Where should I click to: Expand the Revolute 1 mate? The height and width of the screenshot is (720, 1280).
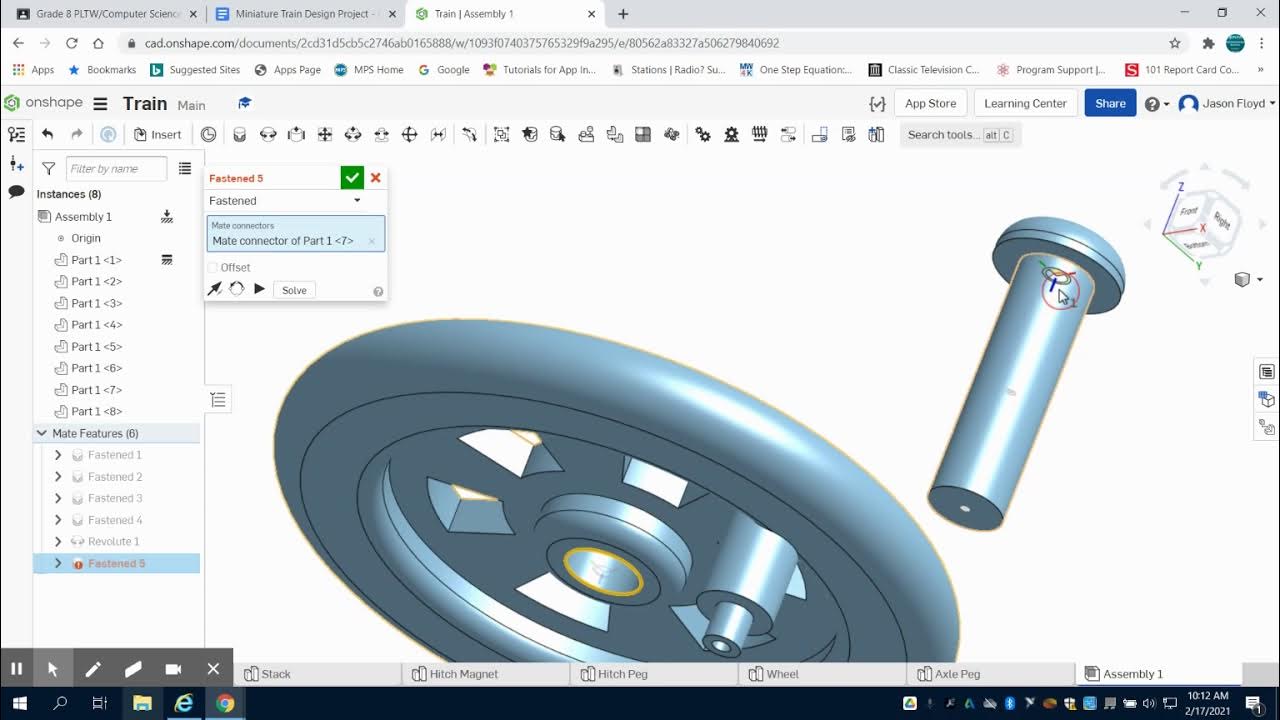tap(58, 542)
